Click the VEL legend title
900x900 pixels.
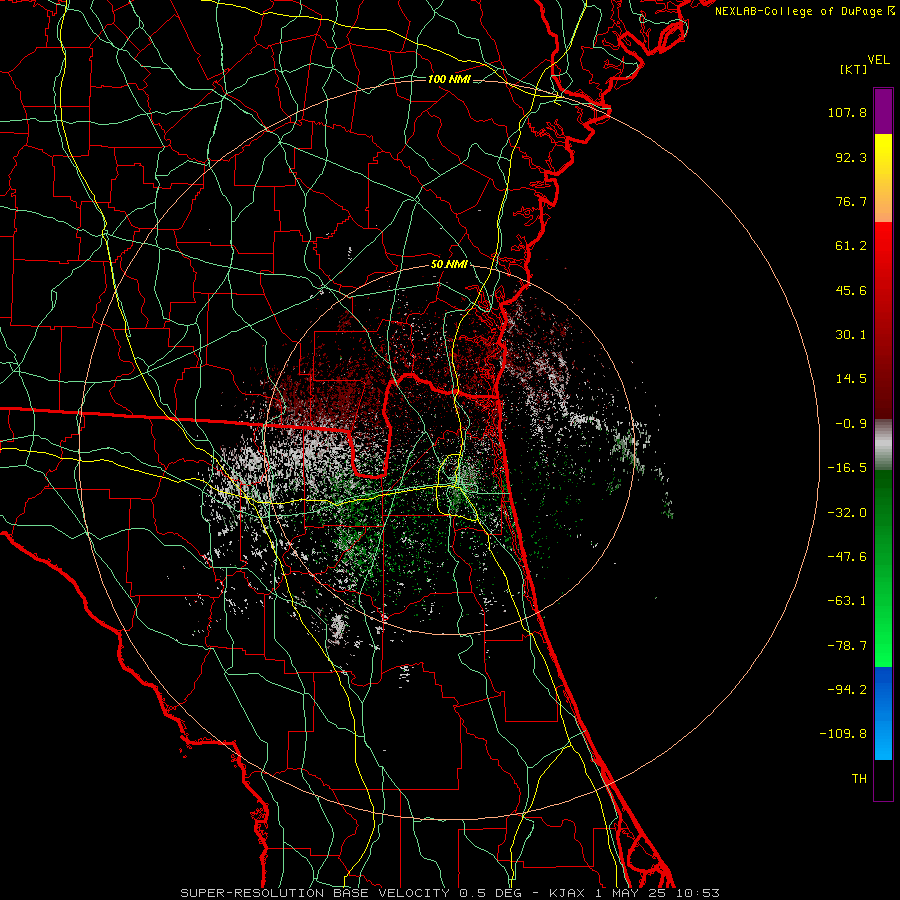pos(878,60)
